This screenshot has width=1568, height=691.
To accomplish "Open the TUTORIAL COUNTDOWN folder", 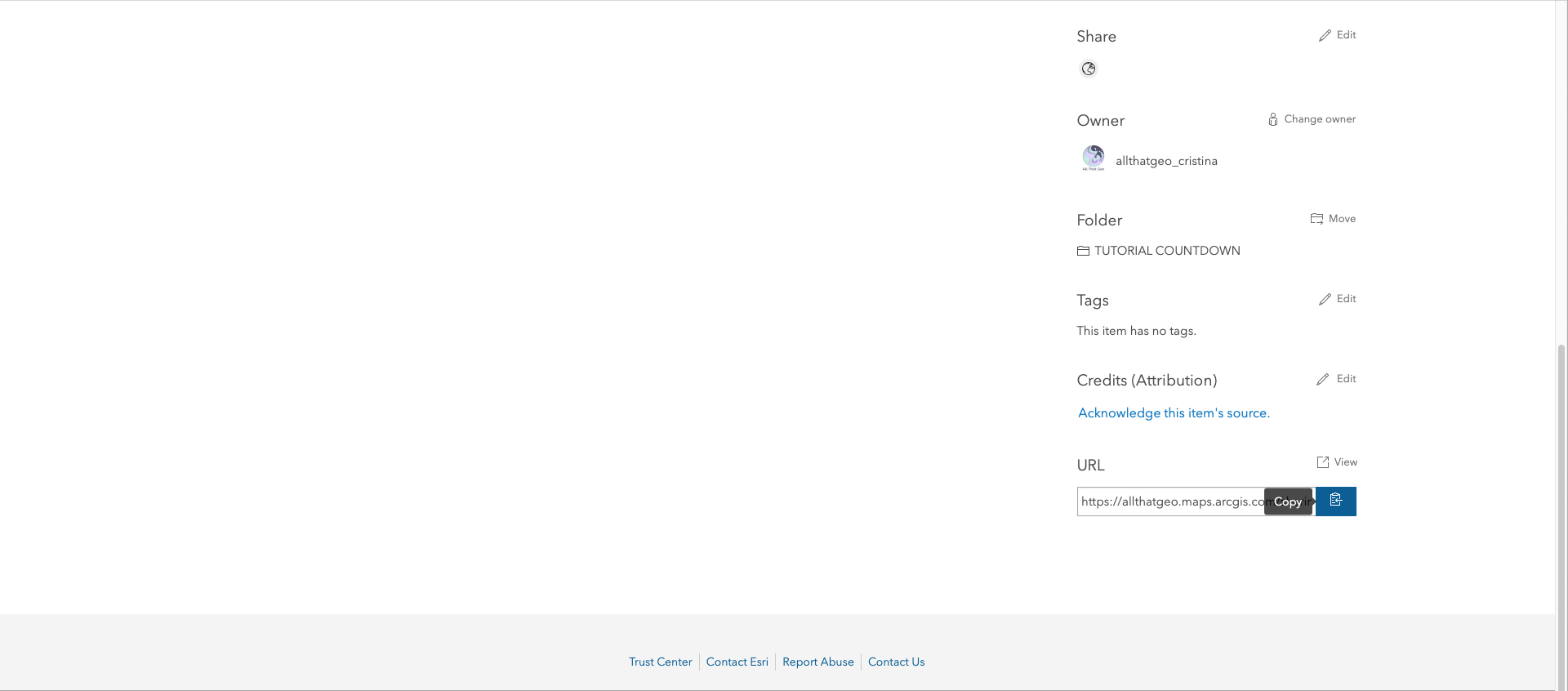I will pyautogui.click(x=1159, y=251).
